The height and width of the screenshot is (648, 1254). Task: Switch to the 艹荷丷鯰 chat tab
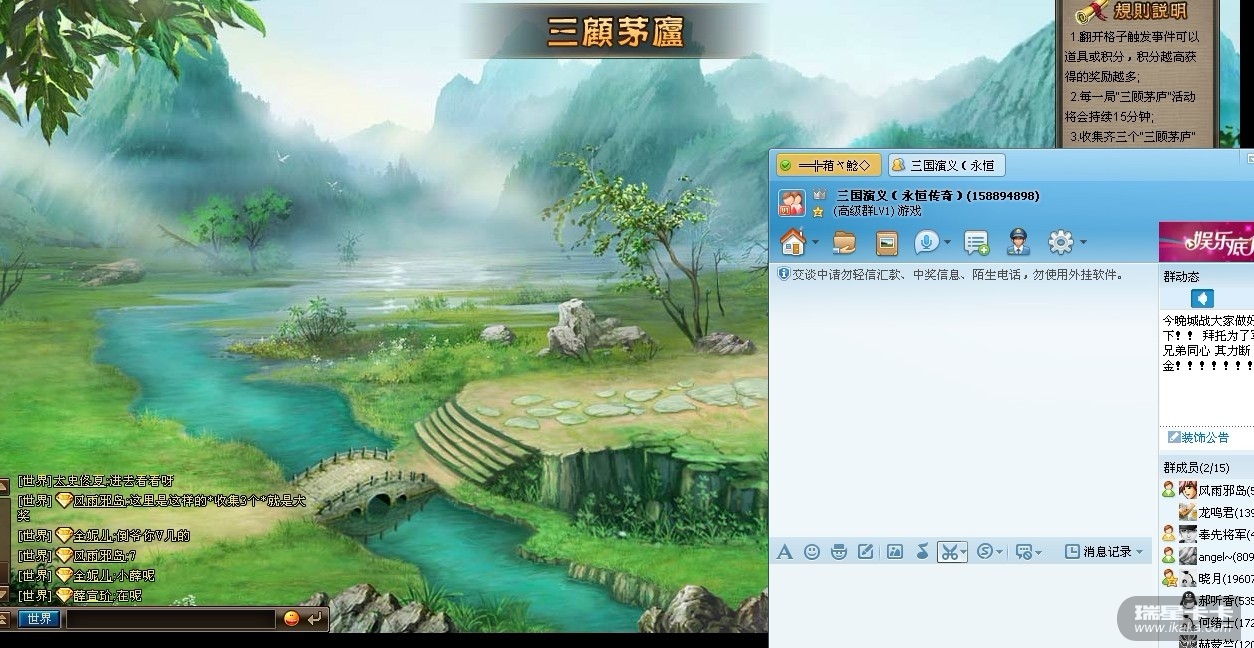point(829,165)
